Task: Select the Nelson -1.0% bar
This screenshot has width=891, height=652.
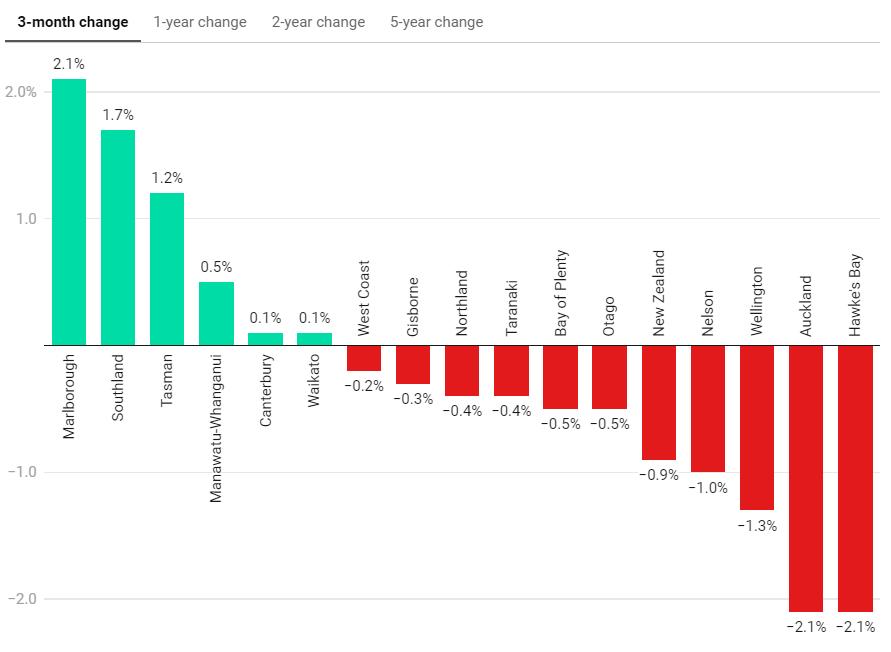Action: pyautogui.click(x=708, y=409)
